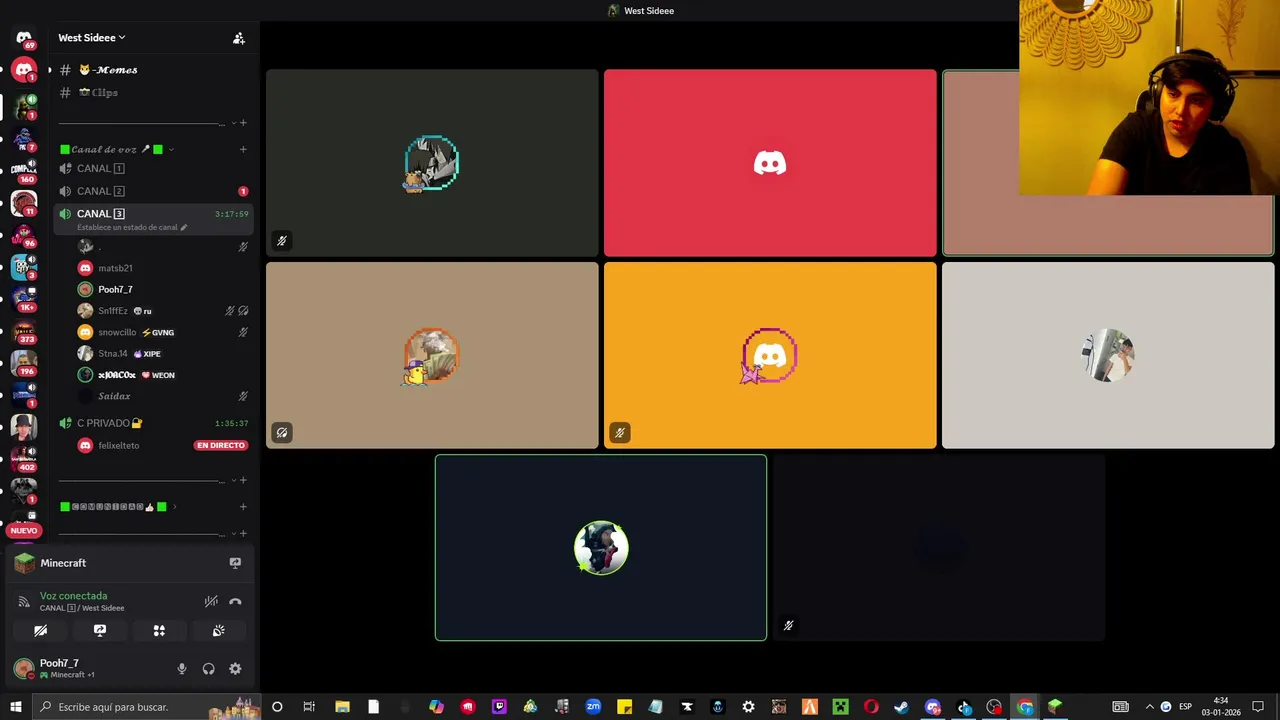1280x720 pixels.
Task: Open the touch keyboard tray icon
Action: pos(1121,707)
